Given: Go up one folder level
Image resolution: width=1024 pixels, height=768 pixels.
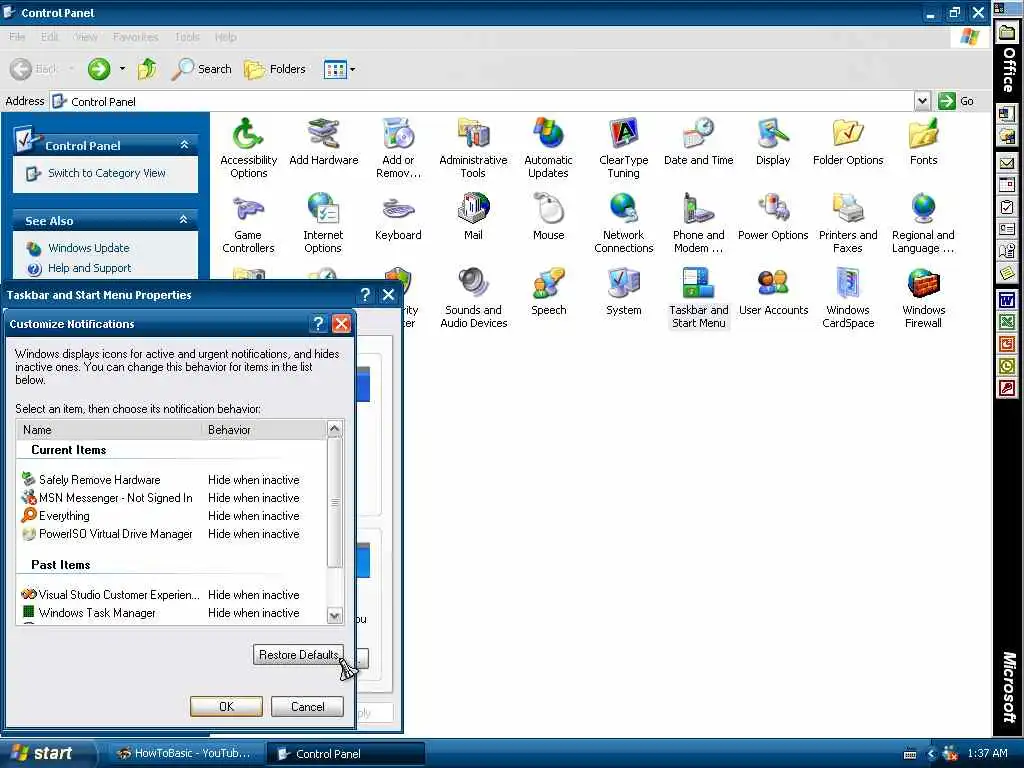Looking at the screenshot, I should (148, 69).
